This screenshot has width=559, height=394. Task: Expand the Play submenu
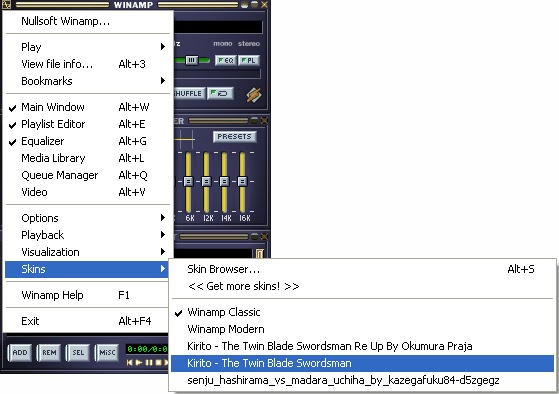[x=88, y=47]
